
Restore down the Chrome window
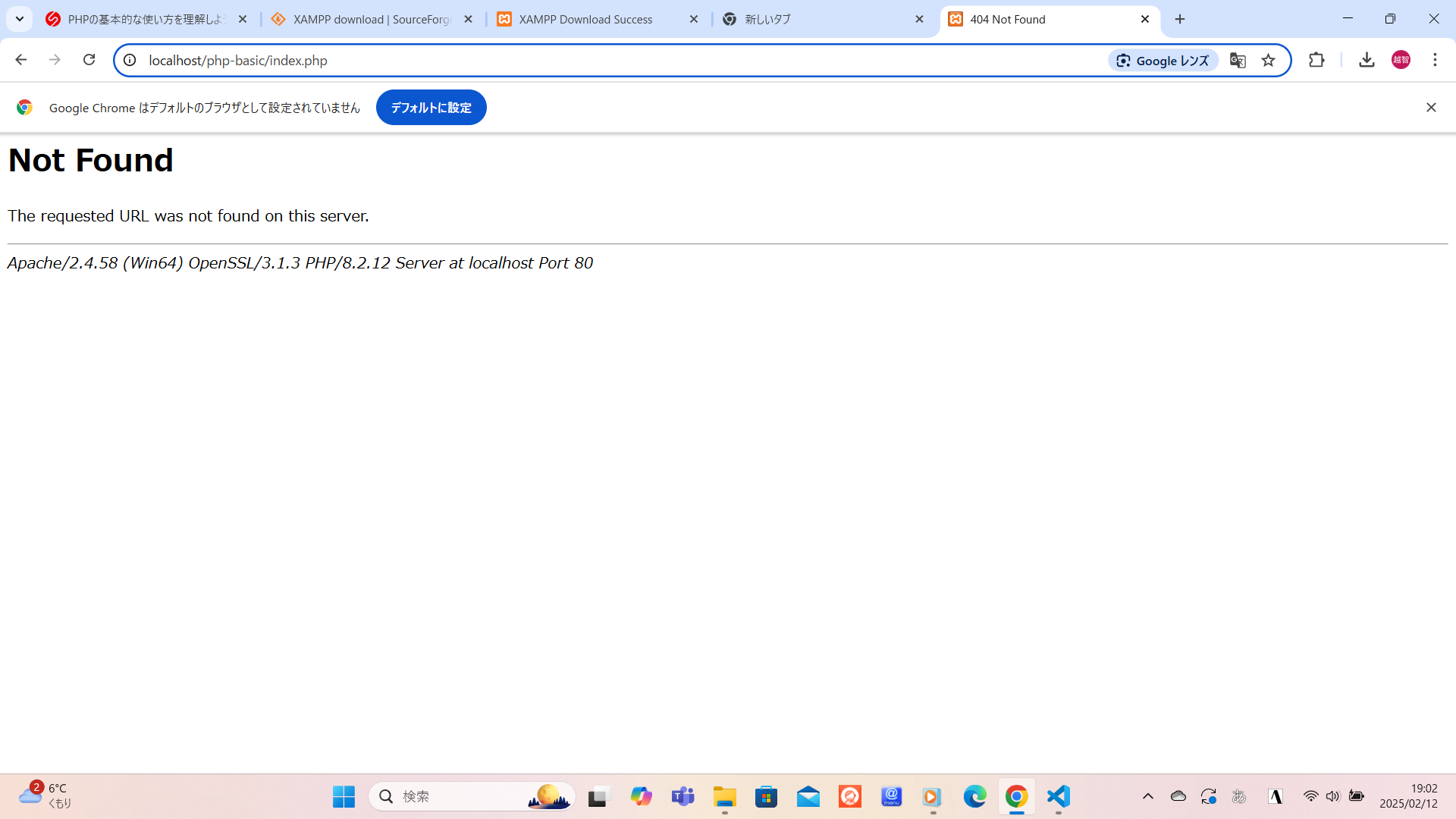tap(1390, 19)
